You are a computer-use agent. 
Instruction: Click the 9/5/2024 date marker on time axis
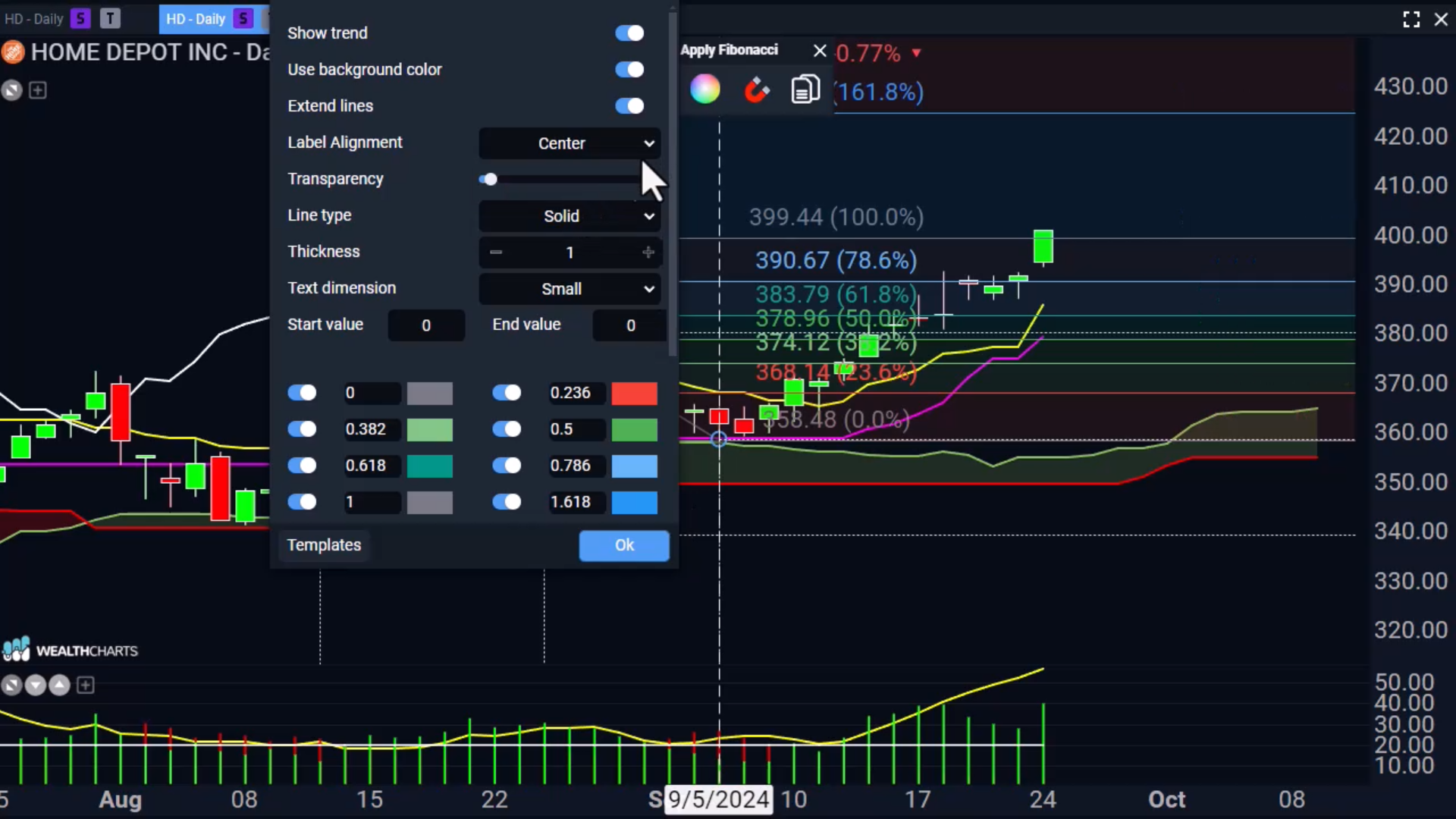click(718, 799)
